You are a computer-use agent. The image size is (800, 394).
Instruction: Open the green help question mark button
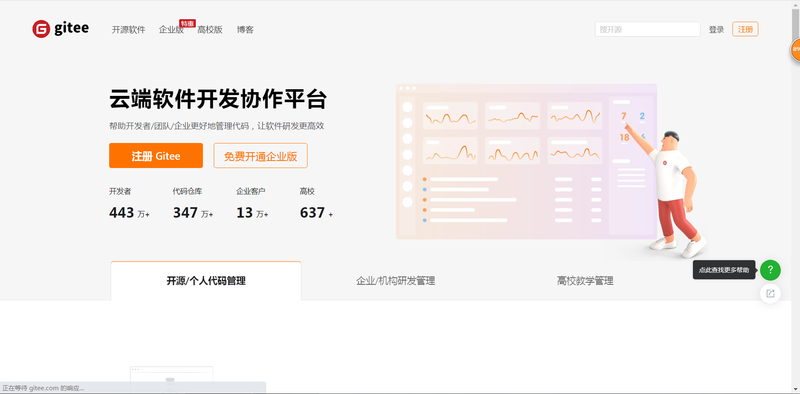(x=770, y=270)
